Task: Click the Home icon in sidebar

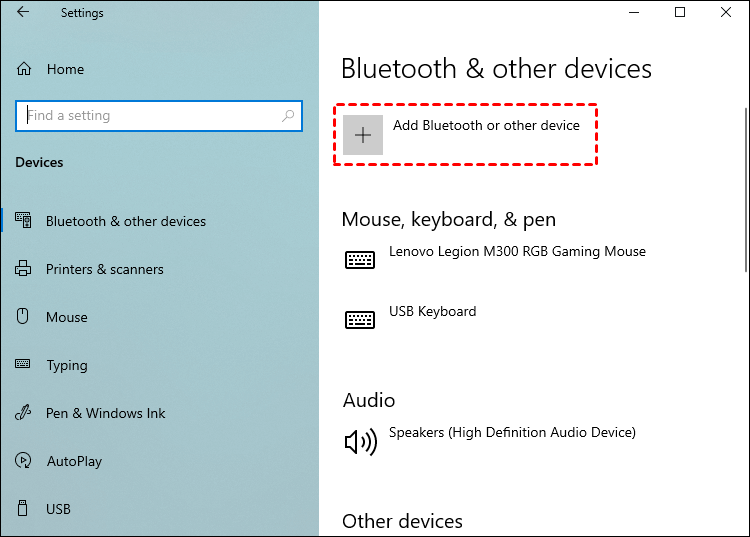Action: (24, 69)
